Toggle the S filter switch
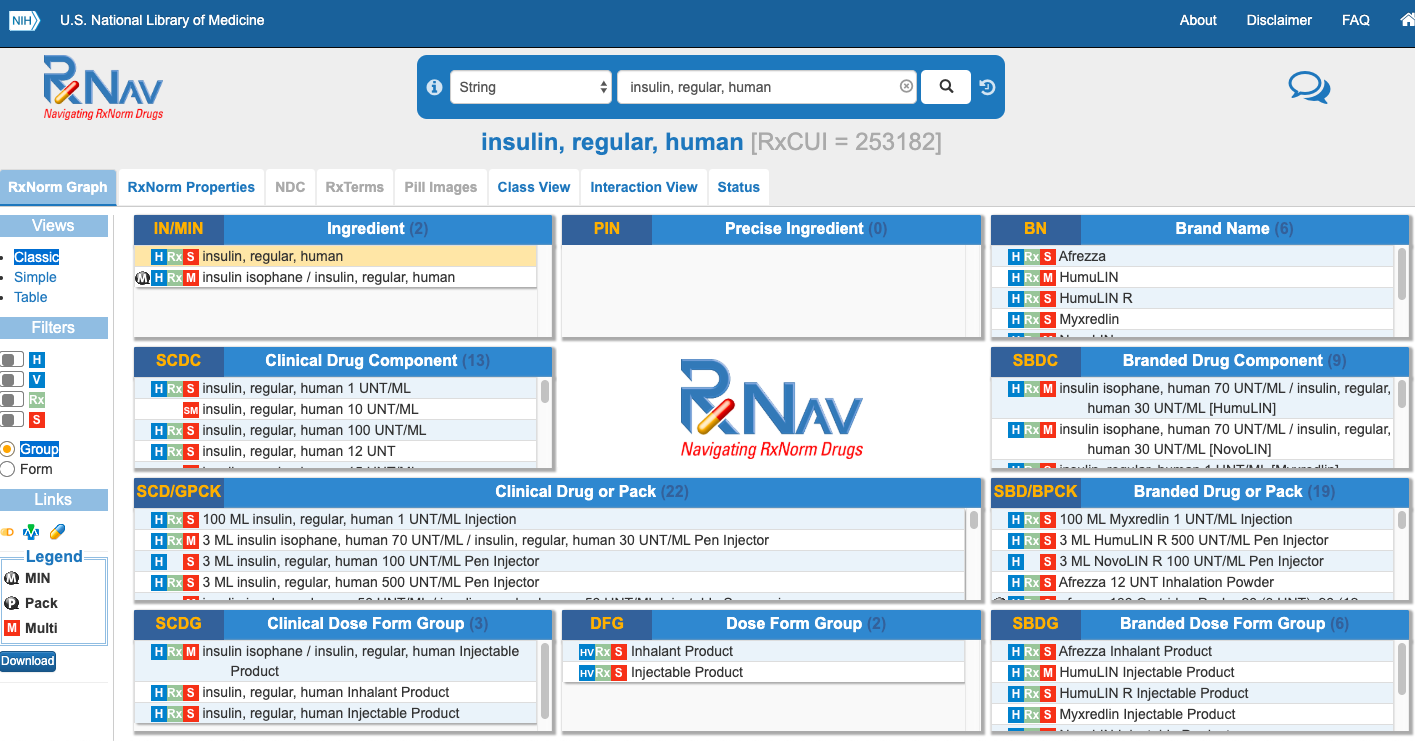This screenshot has width=1415, height=741. pyautogui.click(x=12, y=419)
